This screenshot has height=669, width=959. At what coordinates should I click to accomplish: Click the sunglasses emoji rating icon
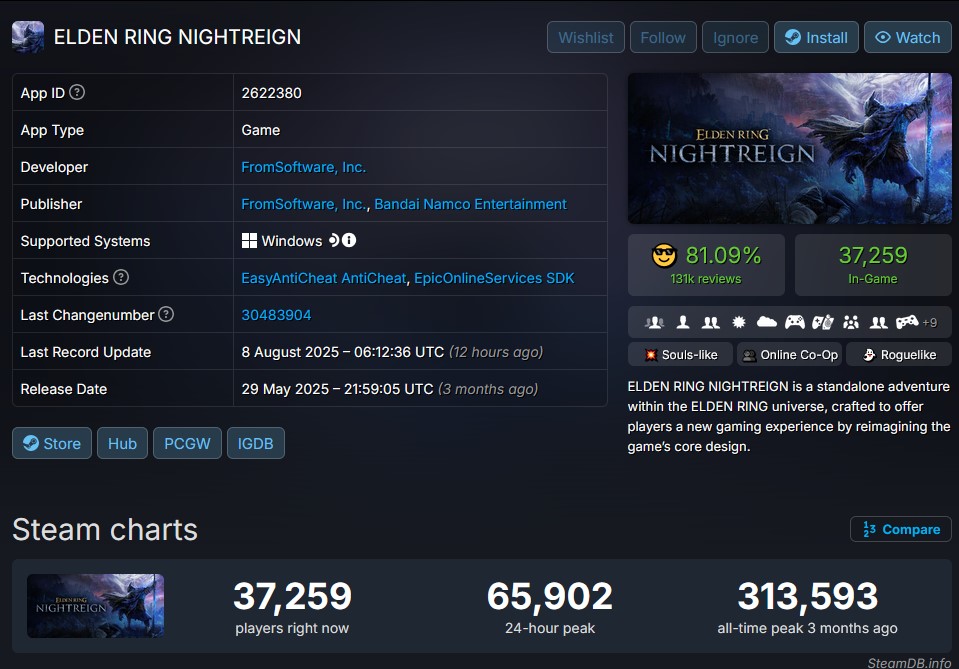[x=664, y=256]
